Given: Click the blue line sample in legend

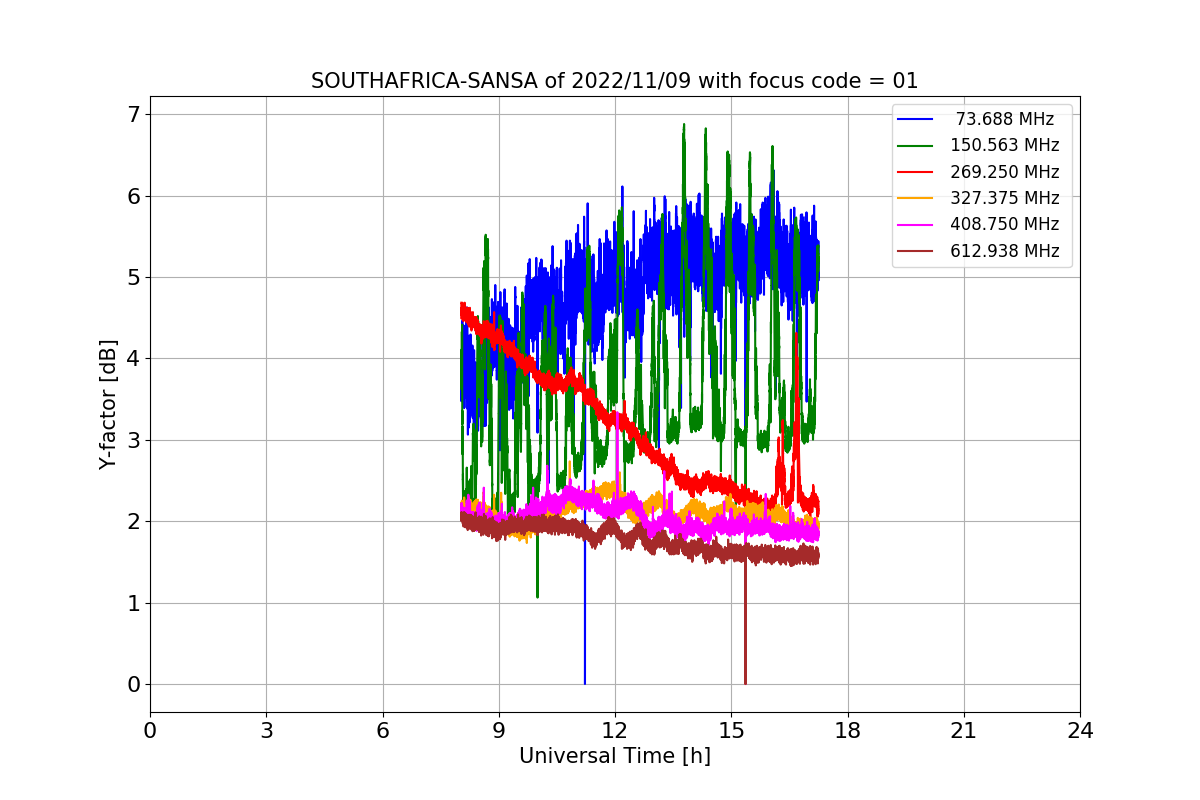Looking at the screenshot, I should [915, 119].
